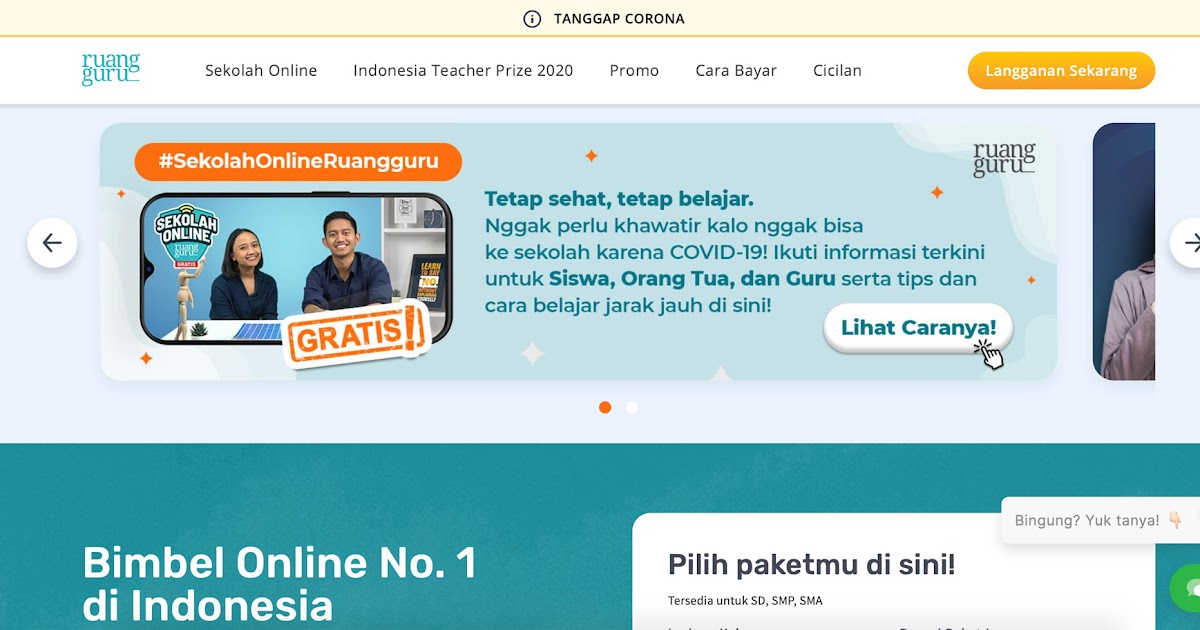Image resolution: width=1200 pixels, height=630 pixels.
Task: Click the Langganan Sekarang button
Action: 1061,71
